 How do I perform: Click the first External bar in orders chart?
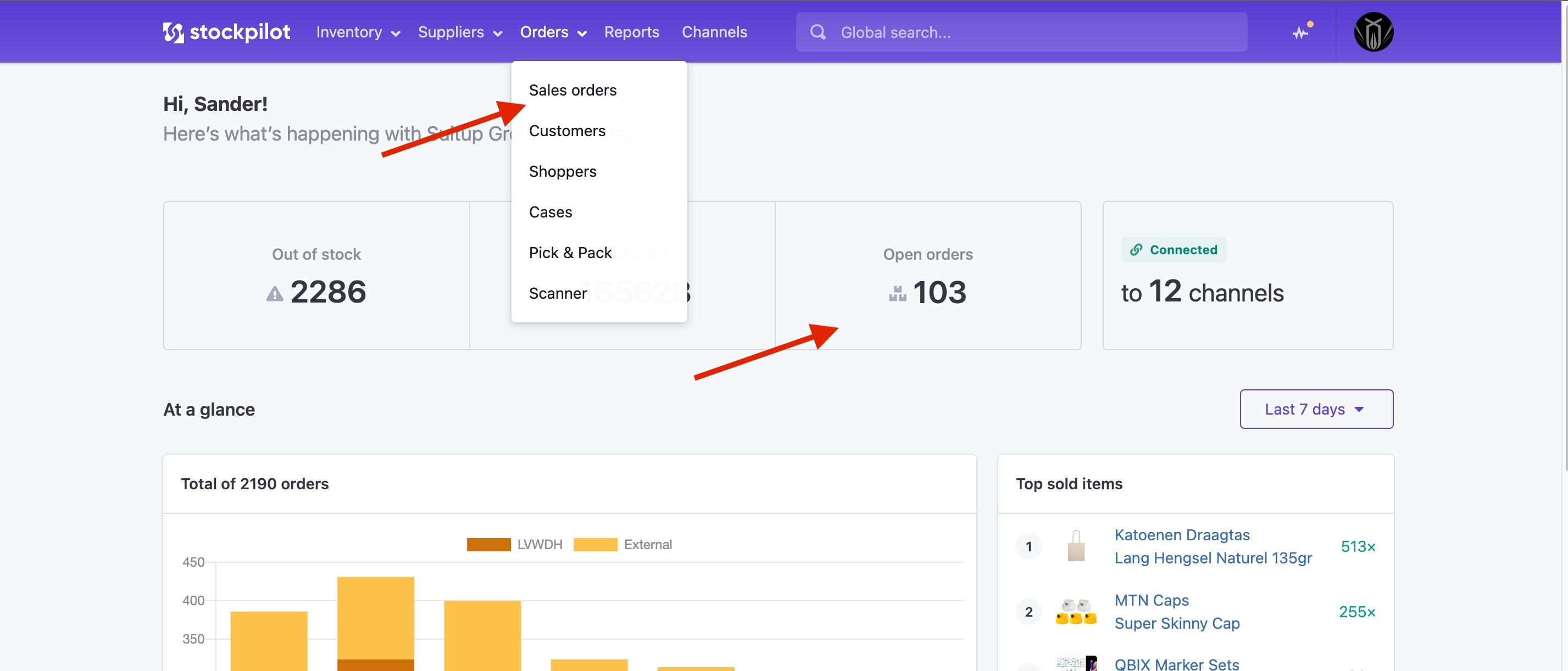pos(269,641)
